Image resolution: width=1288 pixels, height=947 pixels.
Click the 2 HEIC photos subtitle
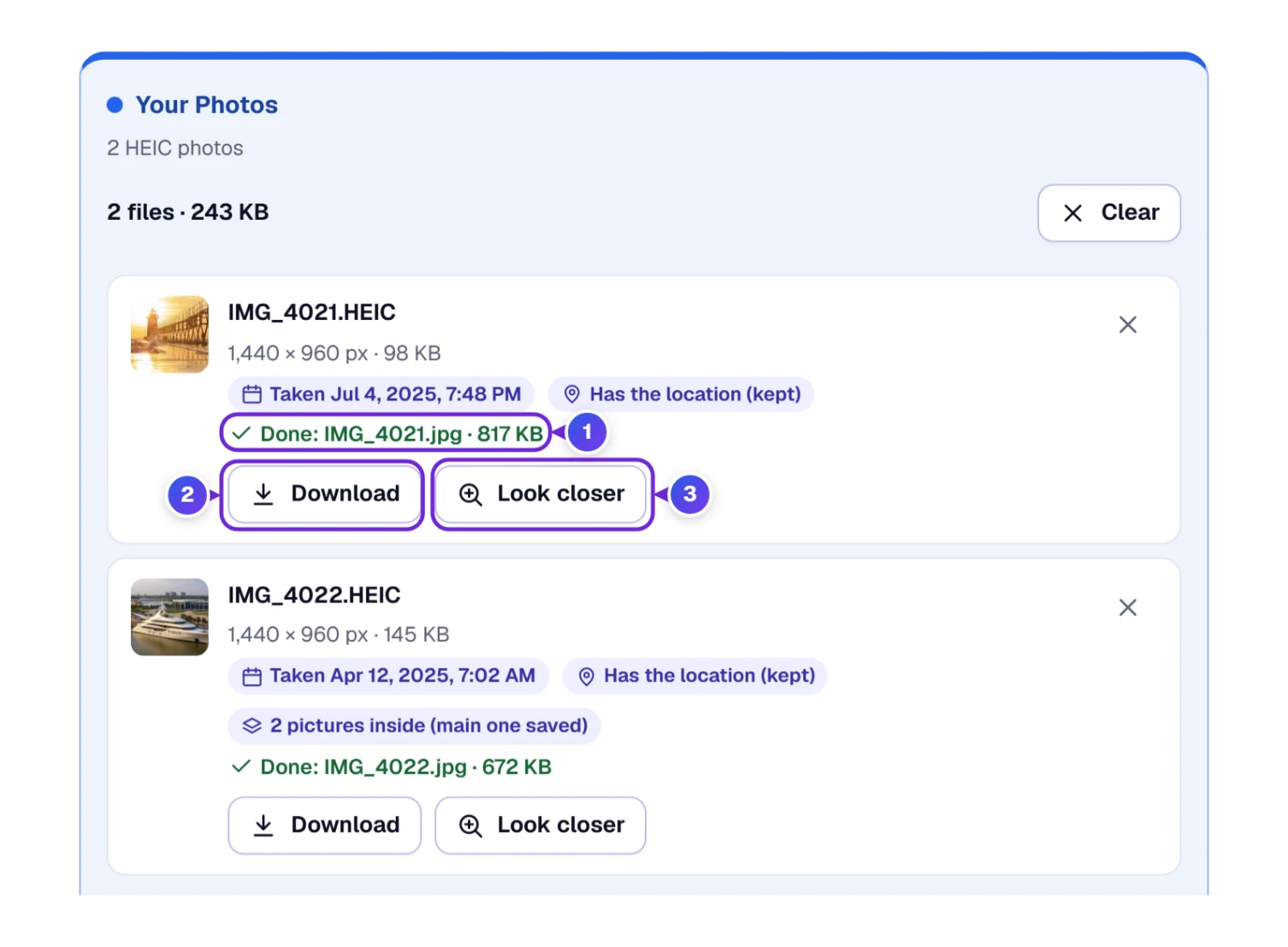(x=175, y=148)
